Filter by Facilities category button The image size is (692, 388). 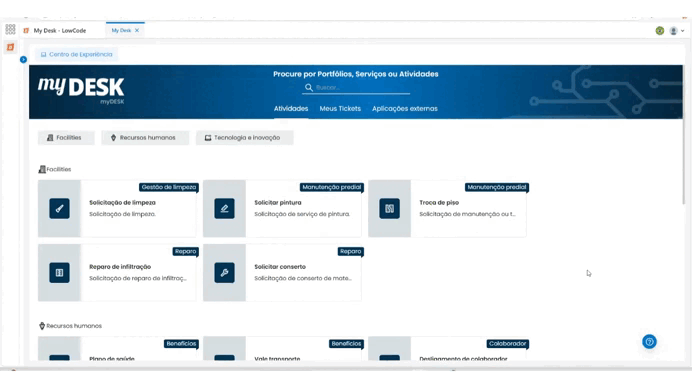pyautogui.click(x=66, y=138)
